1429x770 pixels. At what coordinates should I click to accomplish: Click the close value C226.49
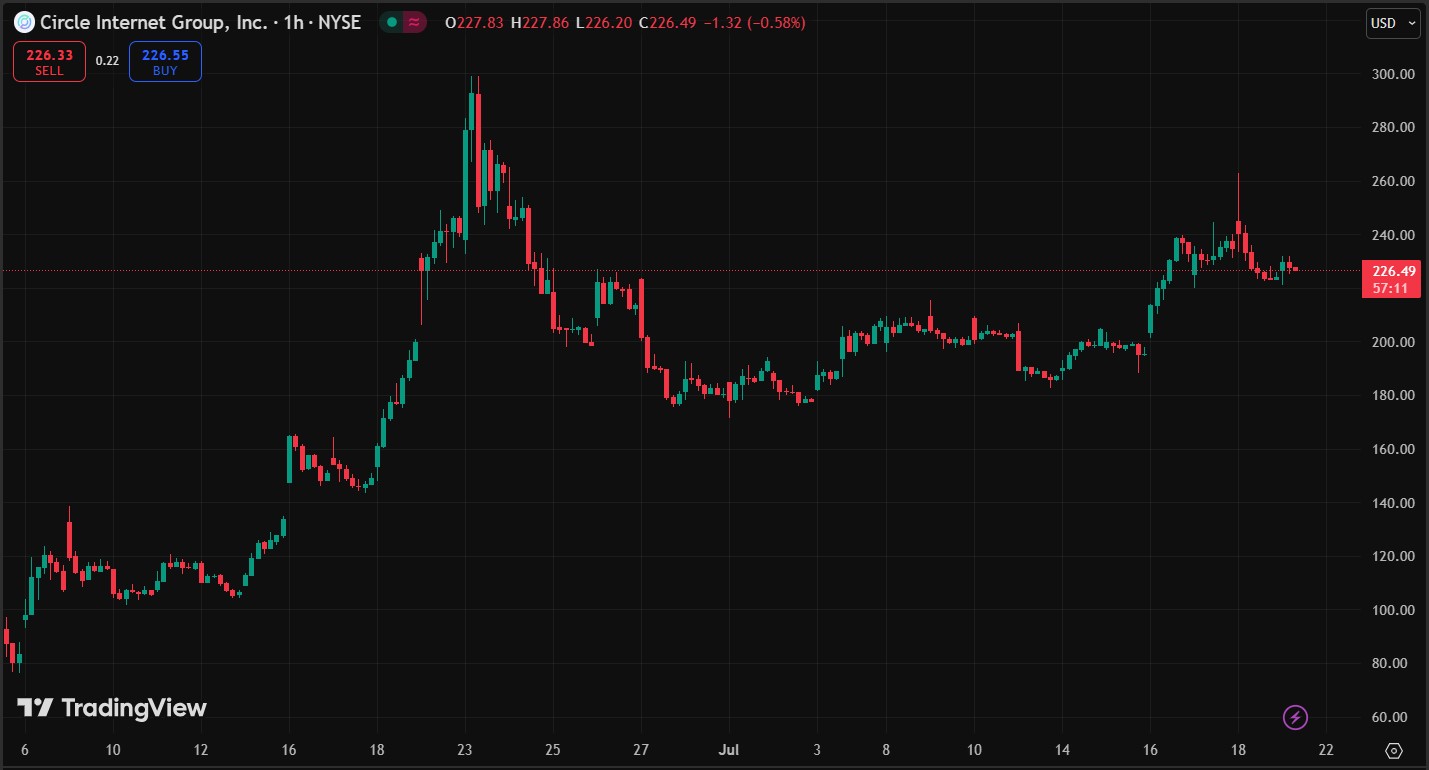coord(667,22)
